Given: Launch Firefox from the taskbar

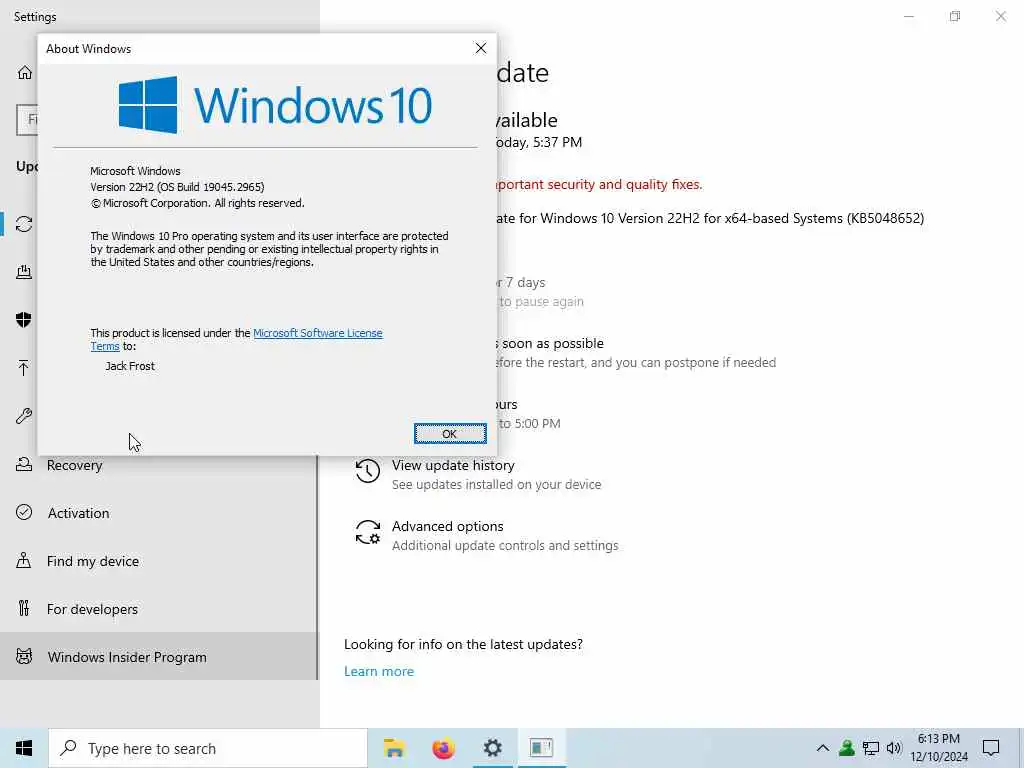Looking at the screenshot, I should point(443,748).
